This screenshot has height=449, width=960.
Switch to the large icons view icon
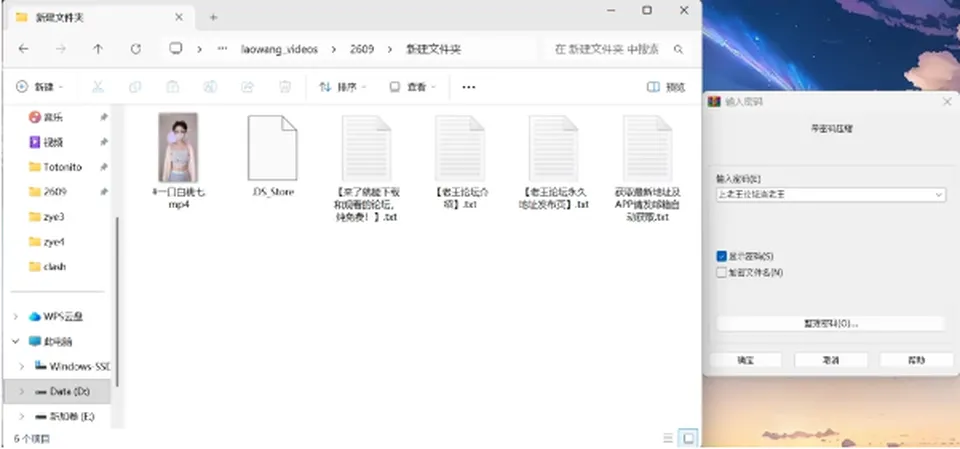pyautogui.click(x=689, y=438)
